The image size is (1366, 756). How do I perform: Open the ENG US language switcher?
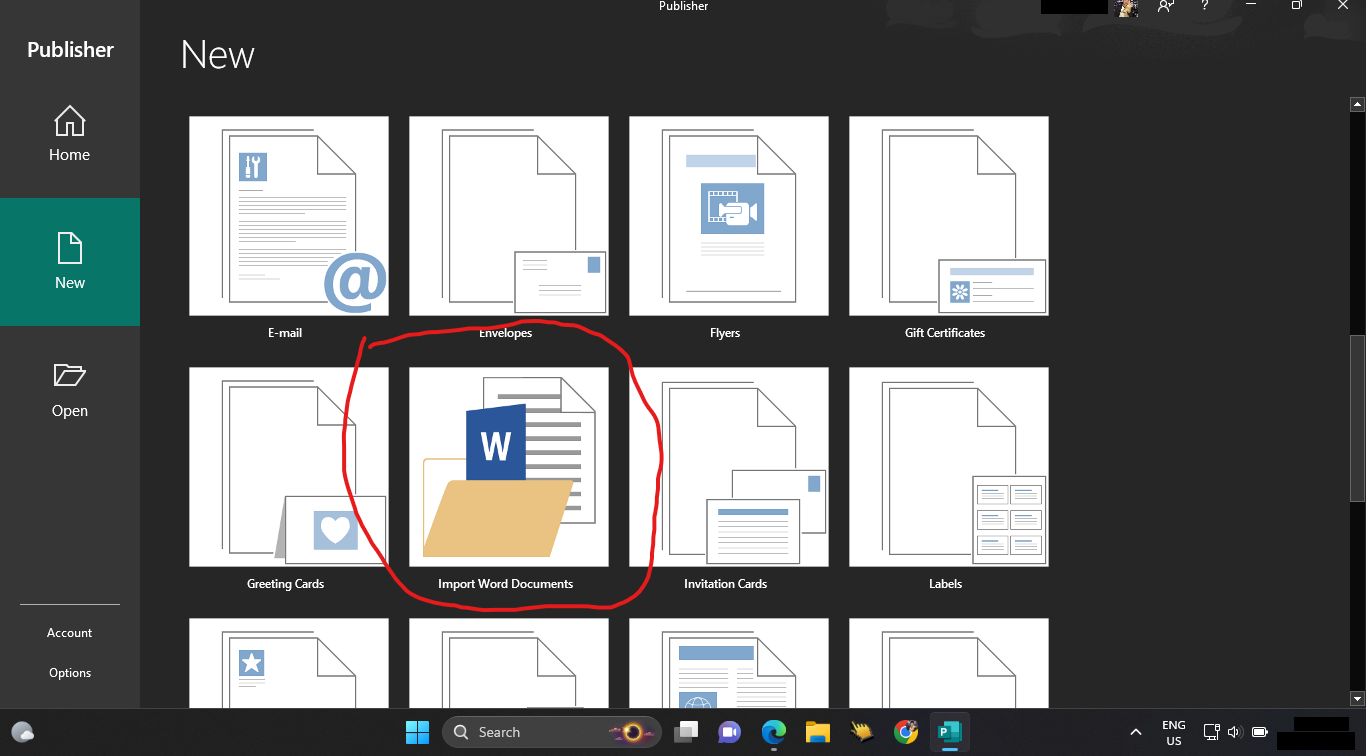coord(1174,732)
